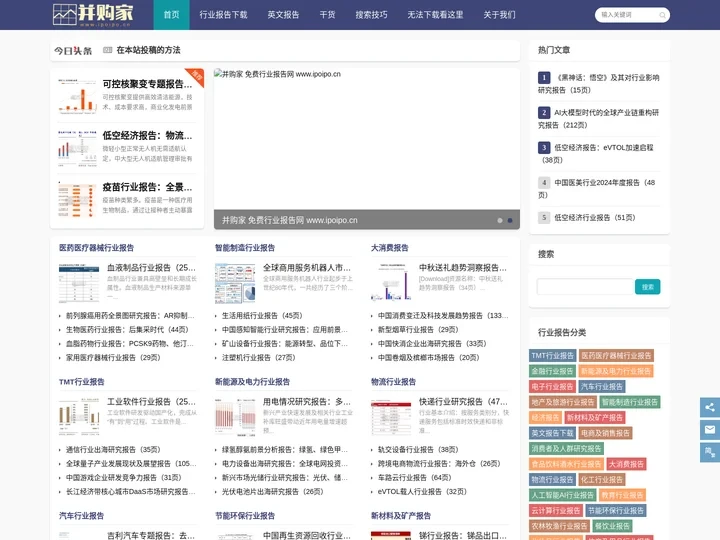
Task: Open the 英文报告 nav item
Action: (283, 15)
